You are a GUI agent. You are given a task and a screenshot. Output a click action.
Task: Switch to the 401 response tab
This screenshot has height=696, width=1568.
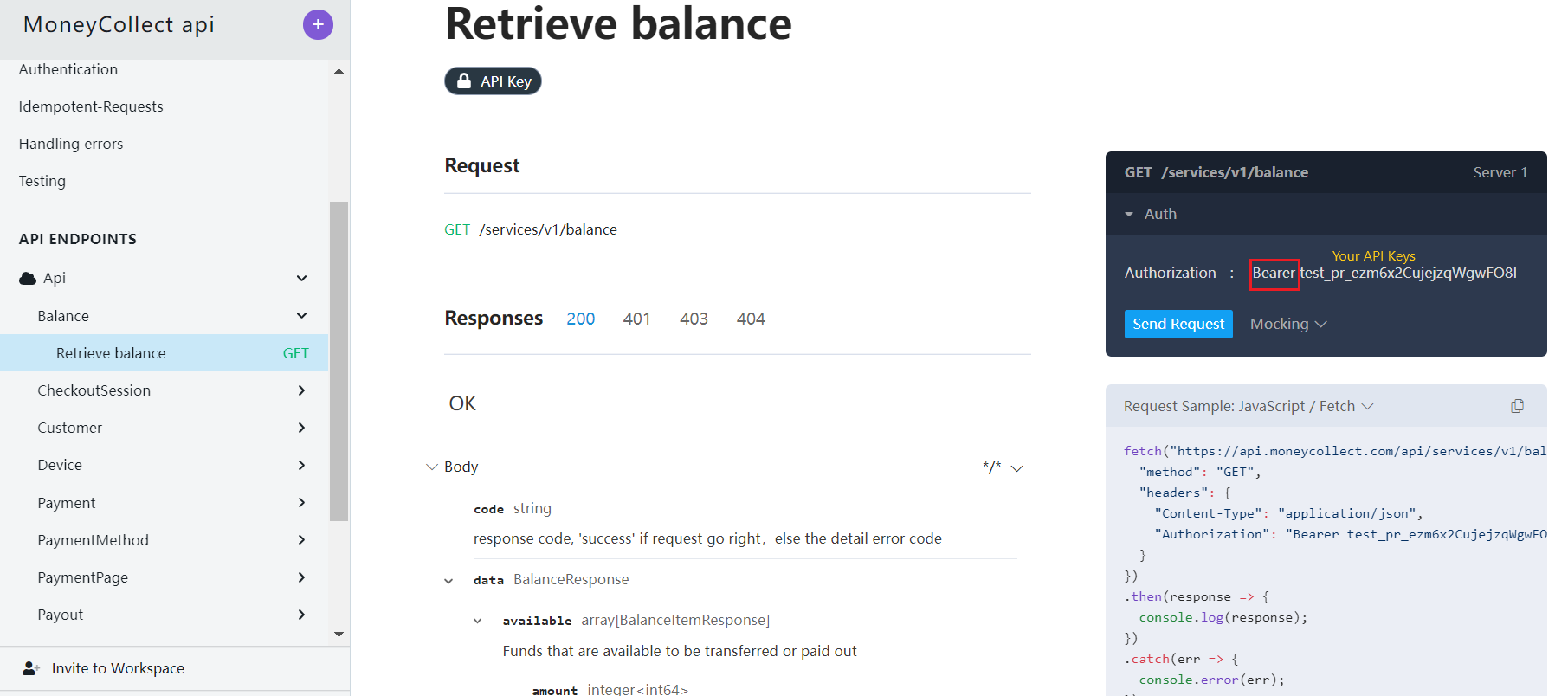coord(636,319)
